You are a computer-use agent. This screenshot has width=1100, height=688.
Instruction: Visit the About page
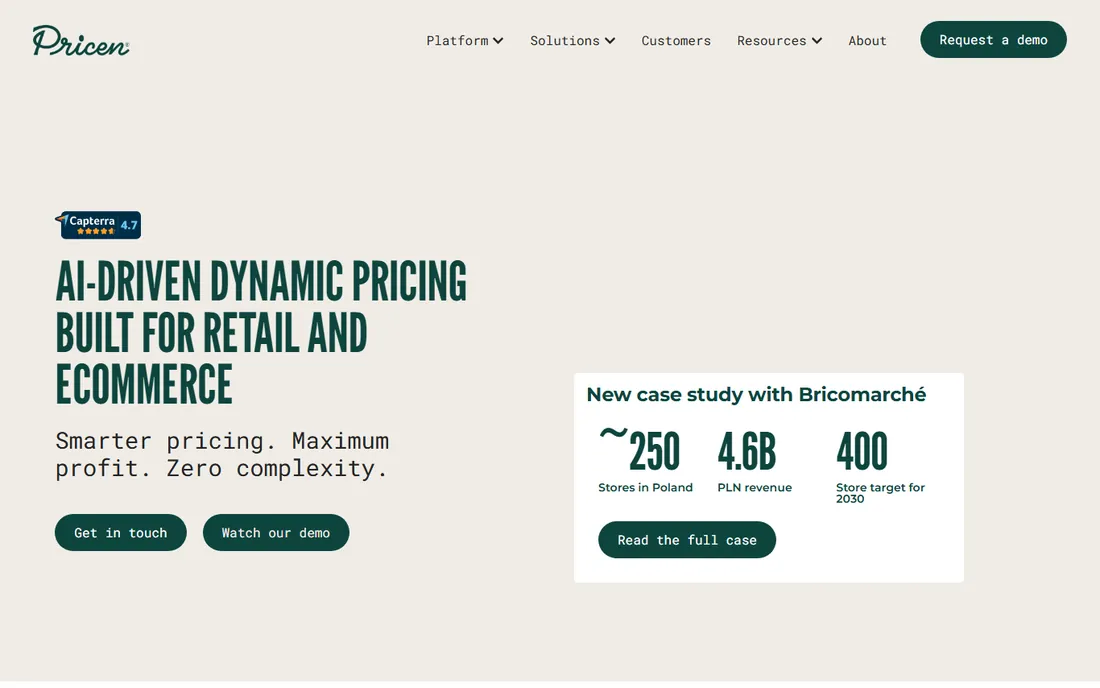pos(867,41)
